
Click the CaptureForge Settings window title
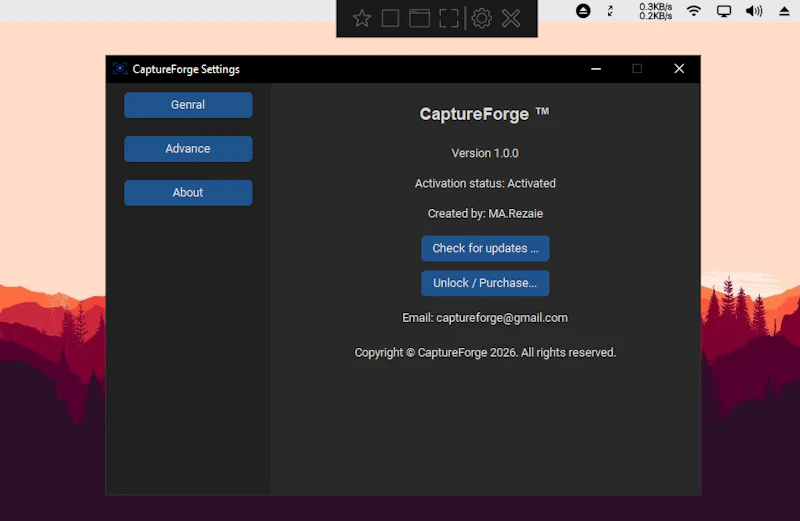186,69
